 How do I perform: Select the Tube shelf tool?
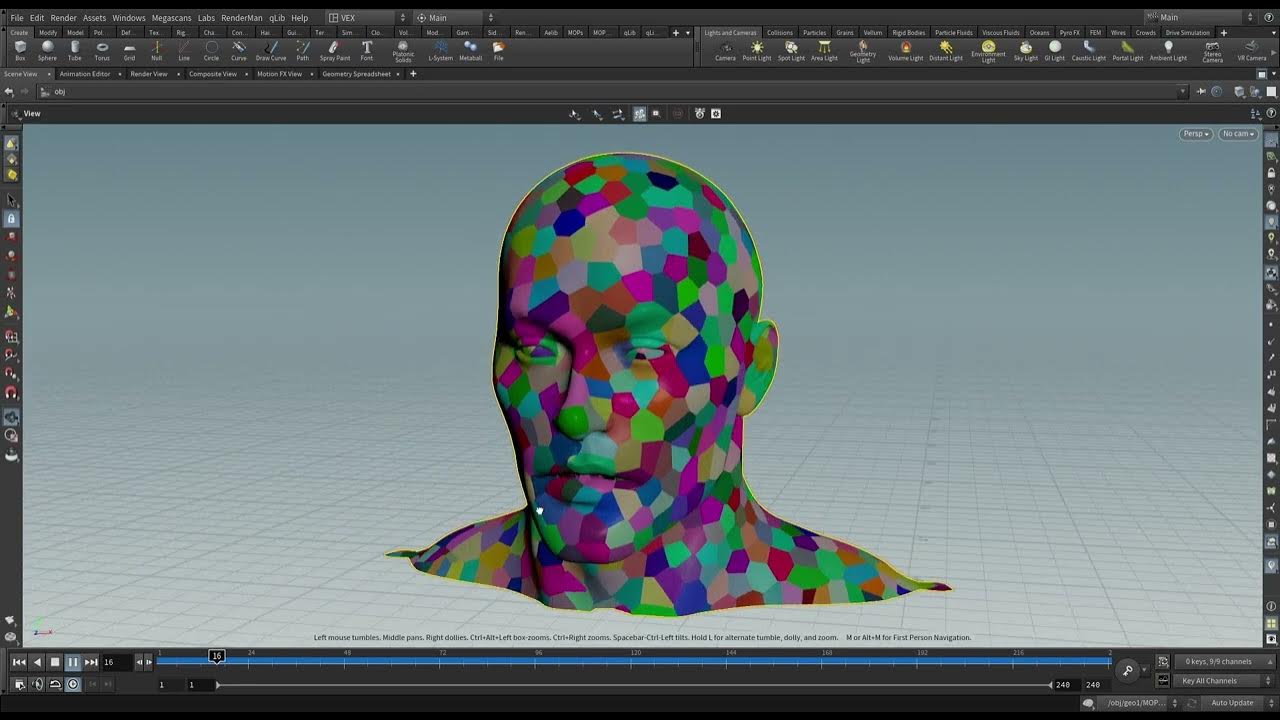point(75,51)
